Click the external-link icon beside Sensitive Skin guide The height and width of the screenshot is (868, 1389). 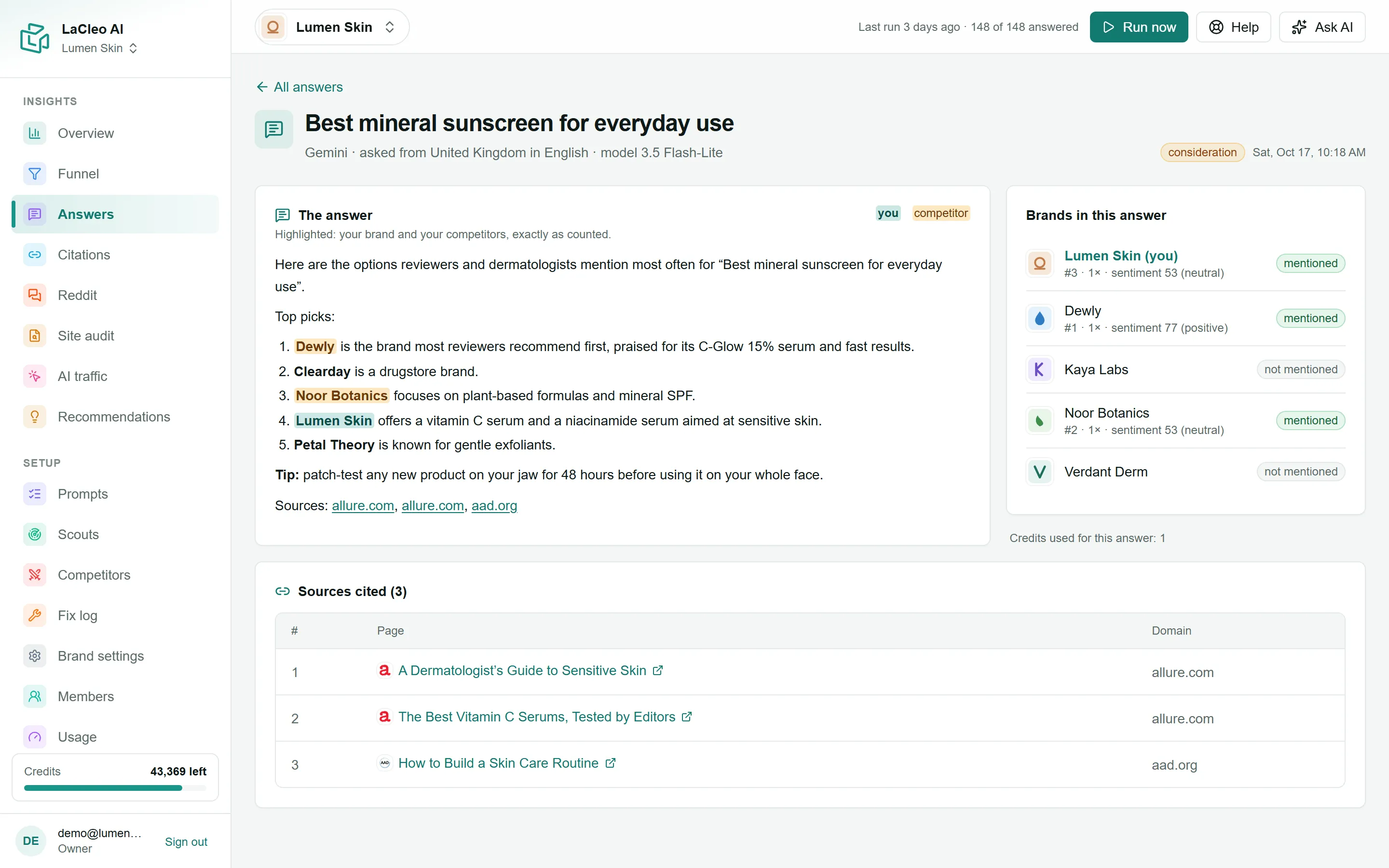click(658, 670)
